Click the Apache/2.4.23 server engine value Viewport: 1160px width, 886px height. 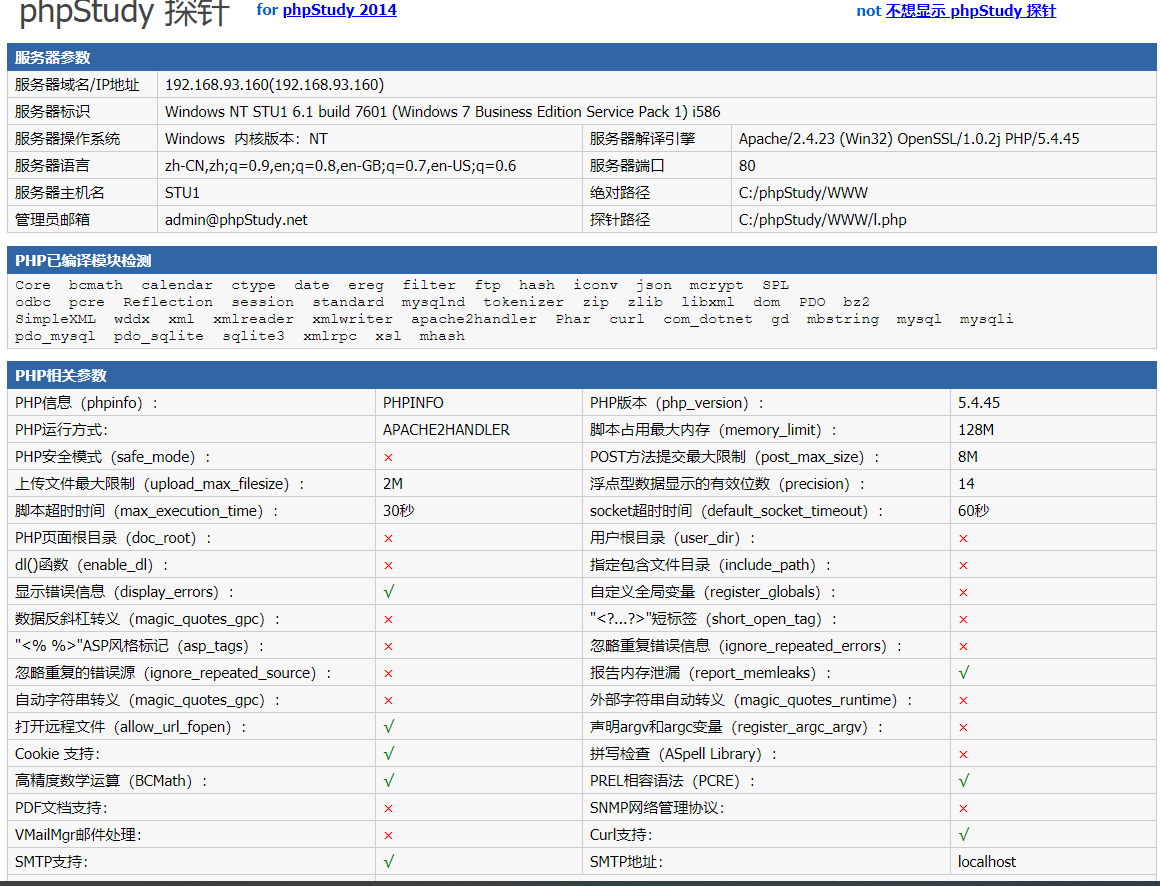pyautogui.click(x=908, y=139)
